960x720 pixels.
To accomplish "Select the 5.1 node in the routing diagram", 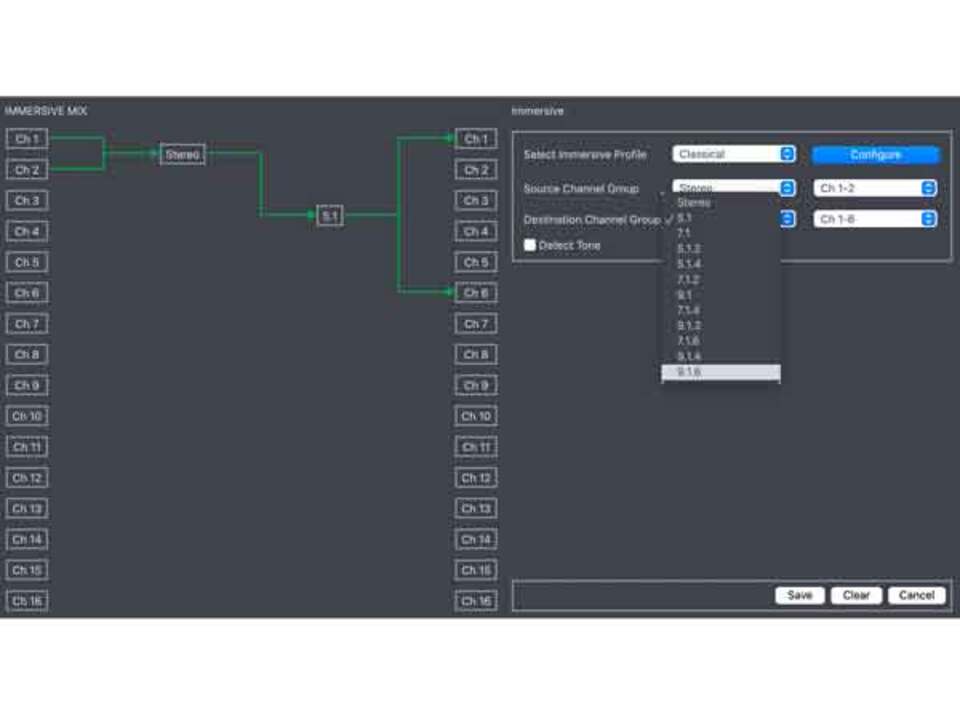I will click(x=330, y=215).
